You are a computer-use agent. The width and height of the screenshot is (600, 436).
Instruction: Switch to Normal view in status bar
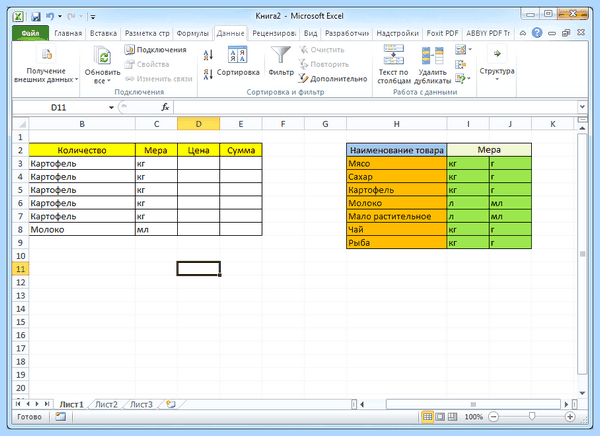pos(427,416)
